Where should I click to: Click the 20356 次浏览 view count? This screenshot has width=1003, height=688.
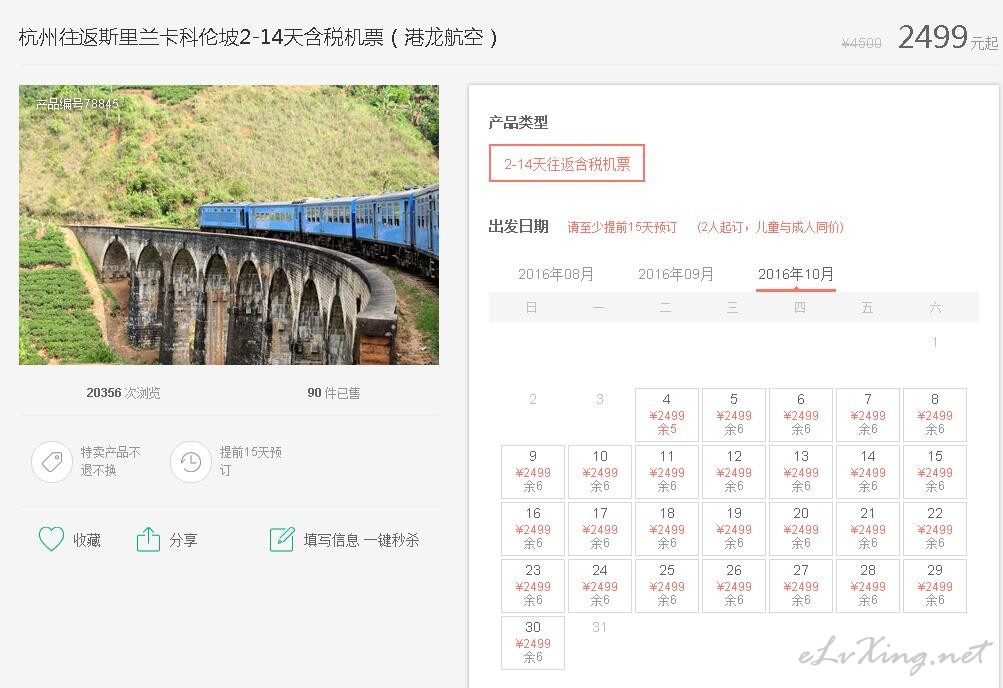coord(123,393)
